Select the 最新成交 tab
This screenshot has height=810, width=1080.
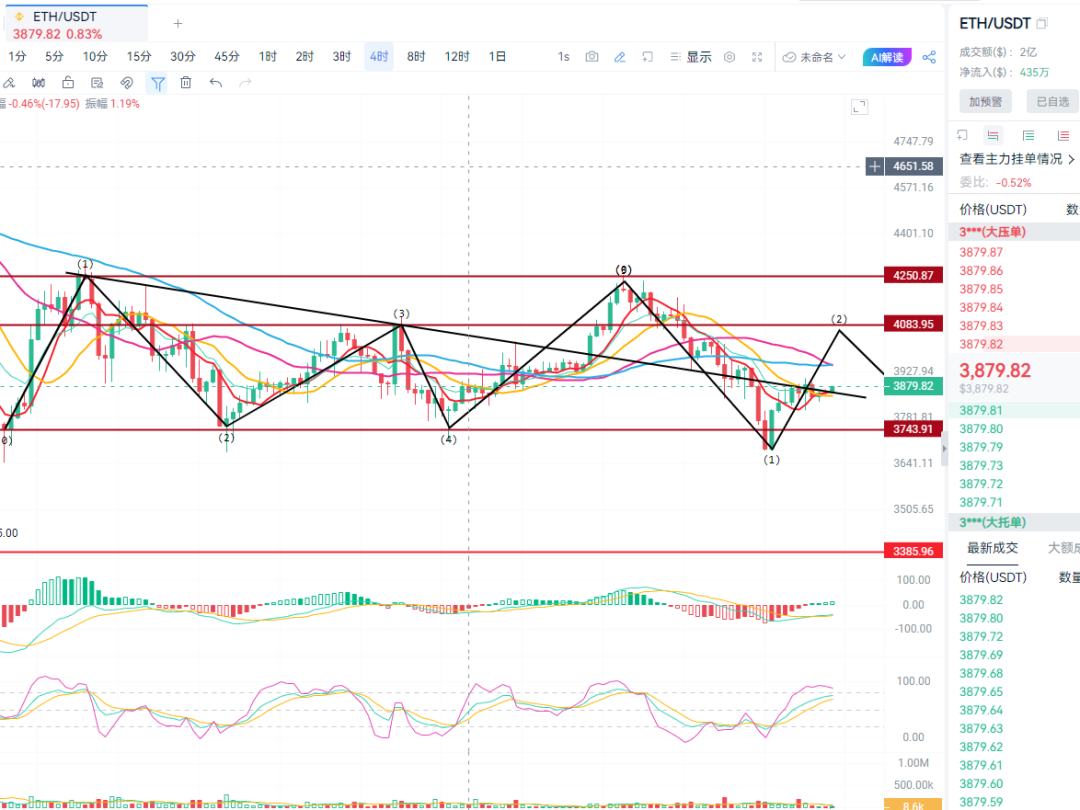coord(992,547)
